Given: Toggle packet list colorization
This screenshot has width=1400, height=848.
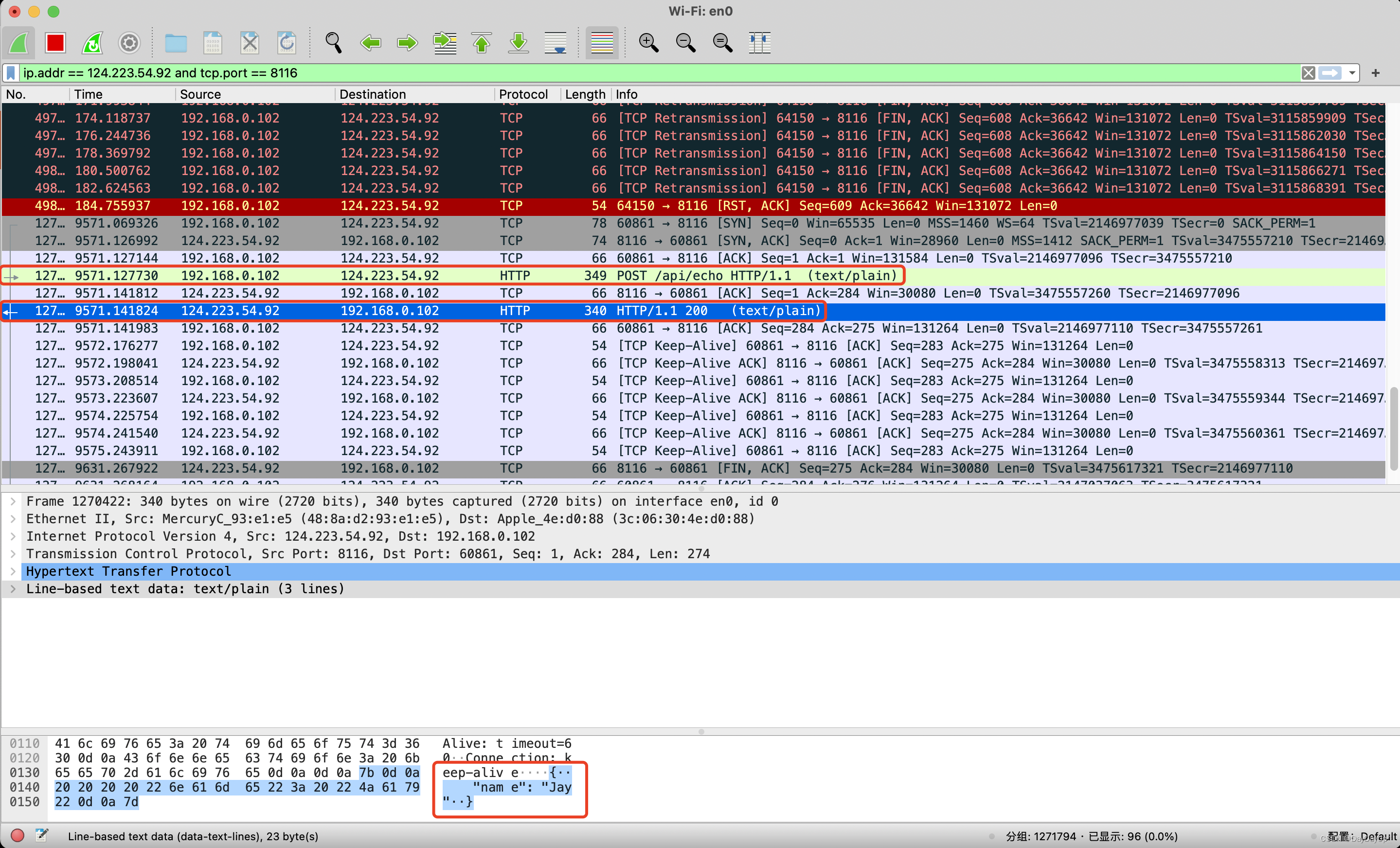Looking at the screenshot, I should 602,43.
